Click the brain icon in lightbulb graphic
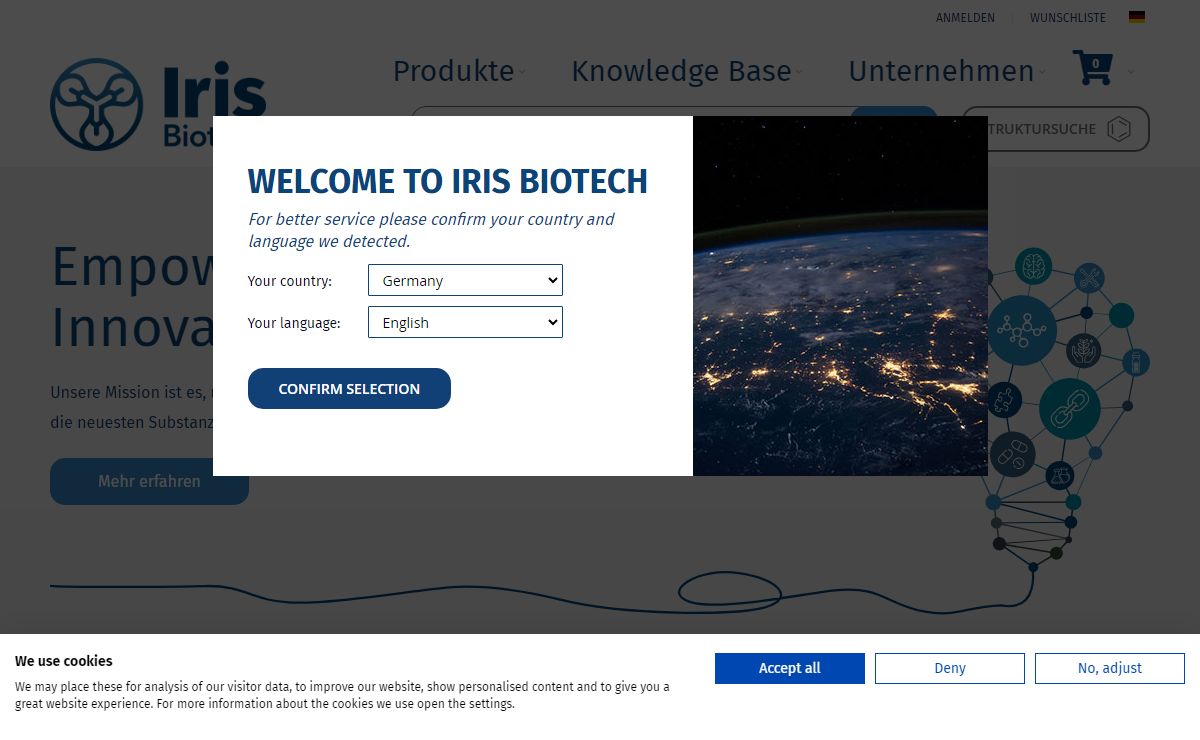Image resolution: width=1200 pixels, height=740 pixels. (1033, 266)
